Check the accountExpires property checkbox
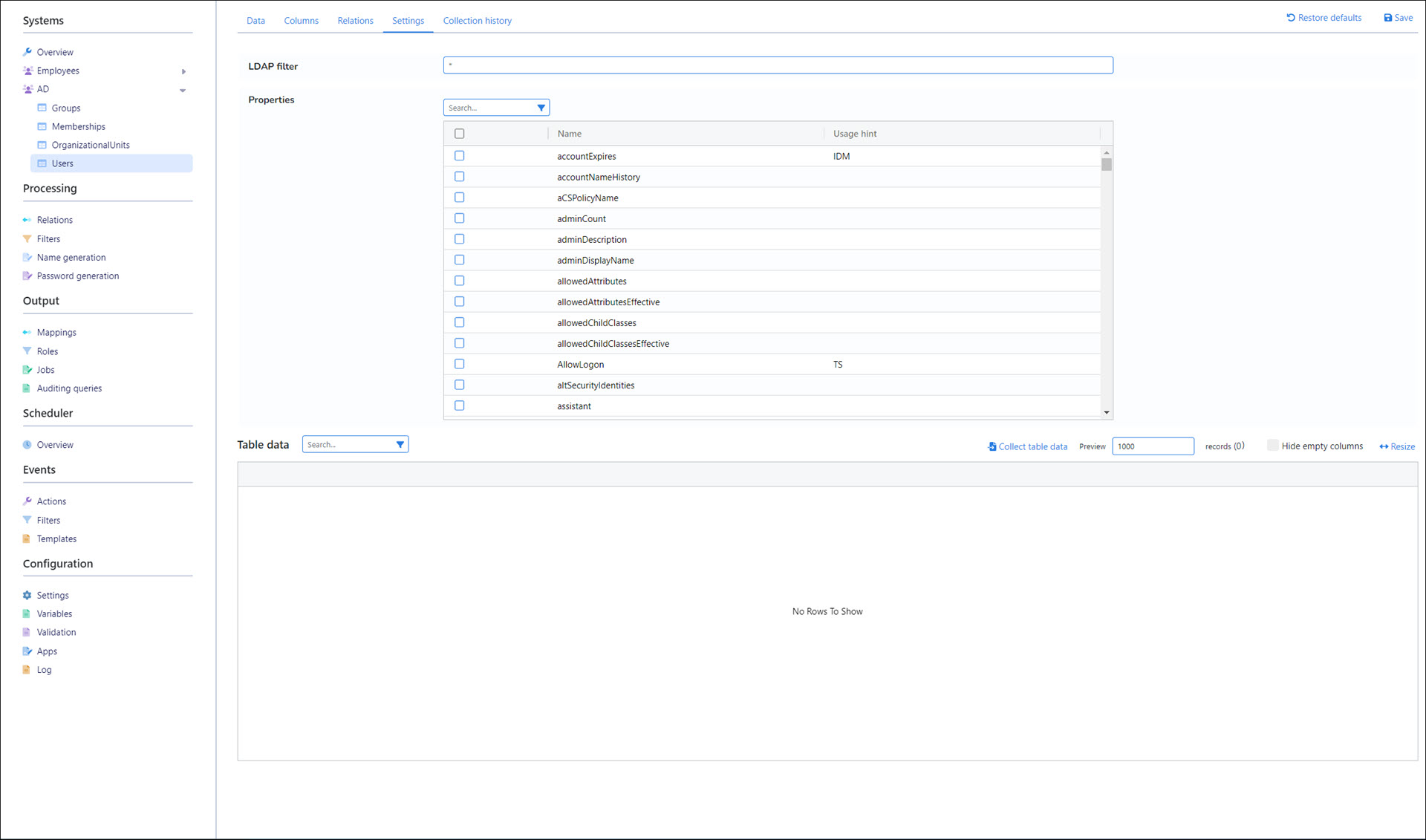 coord(459,156)
